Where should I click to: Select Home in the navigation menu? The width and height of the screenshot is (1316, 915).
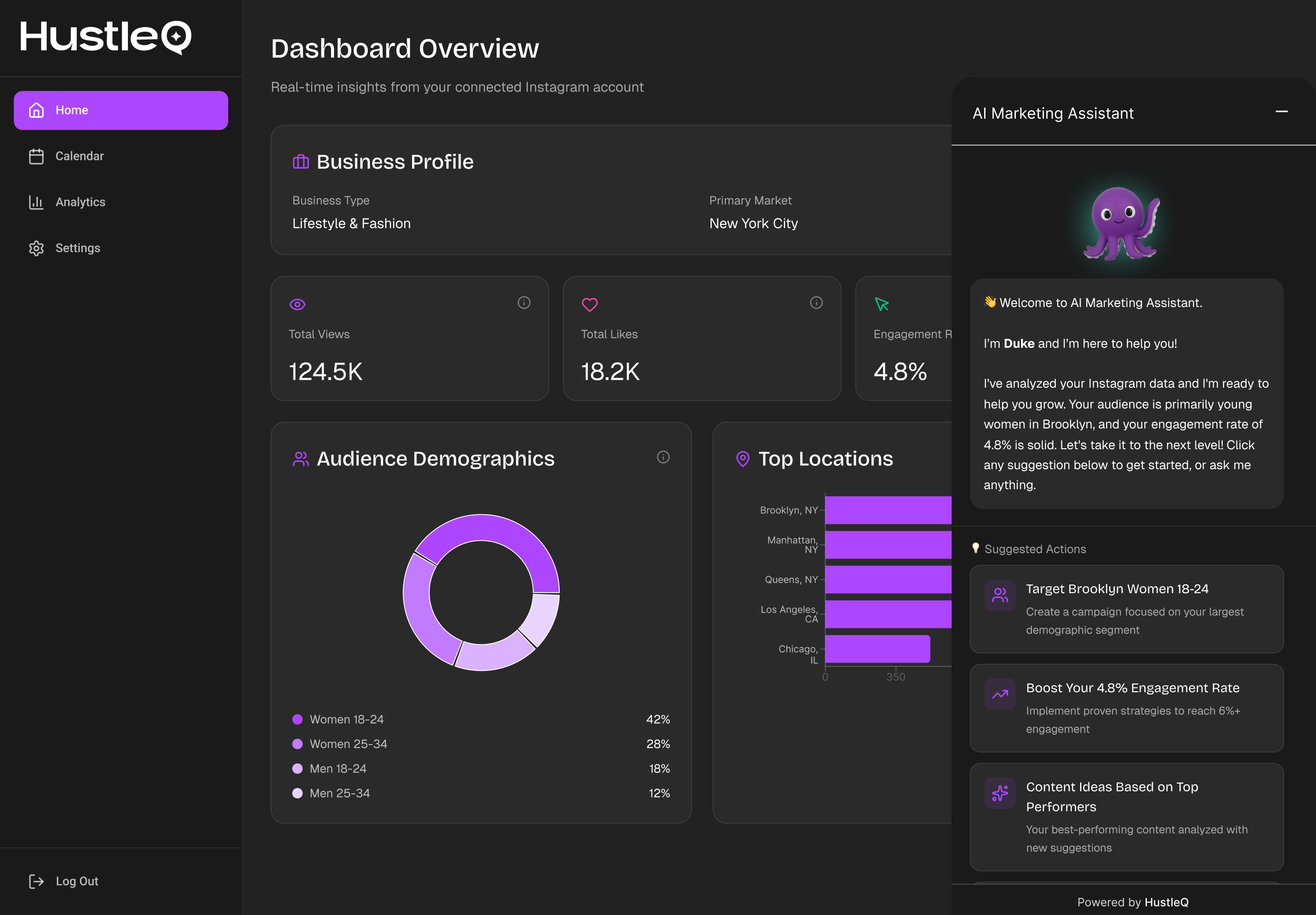coord(72,110)
